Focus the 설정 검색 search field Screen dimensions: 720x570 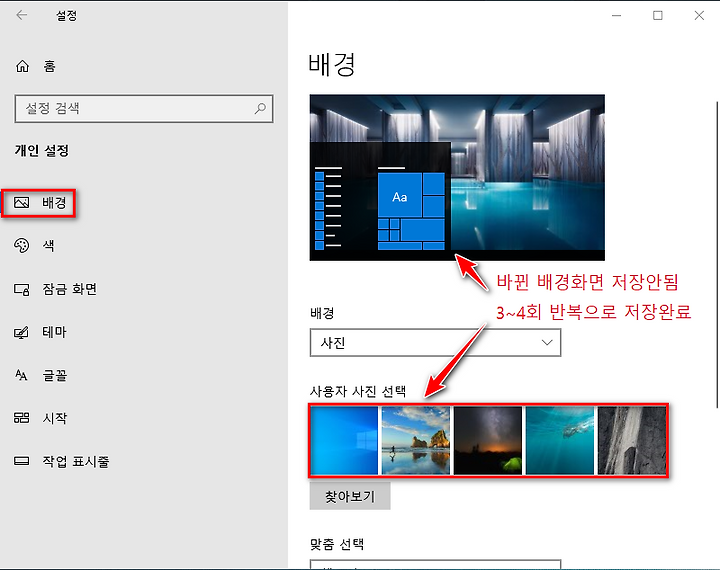click(x=144, y=108)
